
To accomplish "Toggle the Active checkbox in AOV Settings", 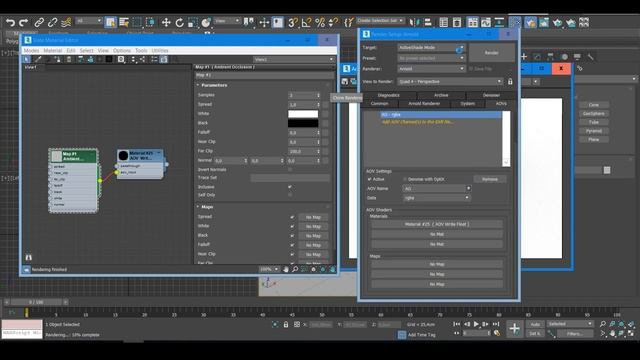I will click(x=369, y=179).
